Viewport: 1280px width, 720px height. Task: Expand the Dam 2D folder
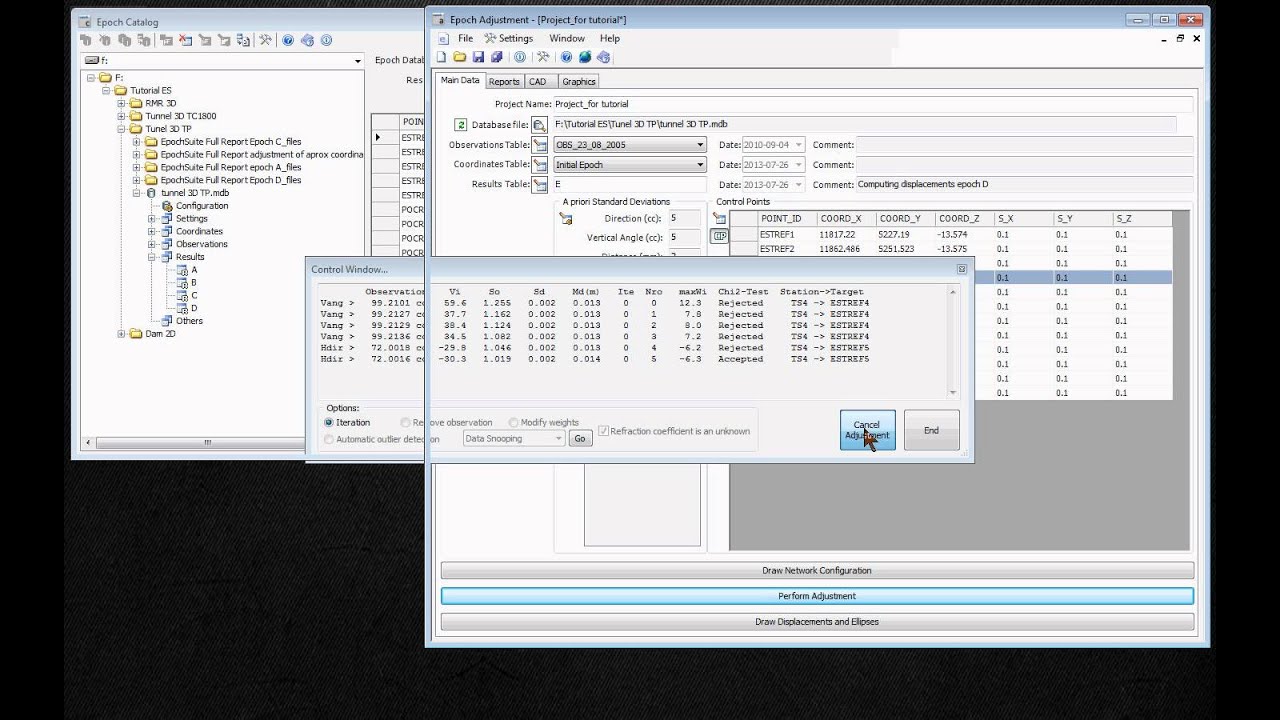click(122, 334)
